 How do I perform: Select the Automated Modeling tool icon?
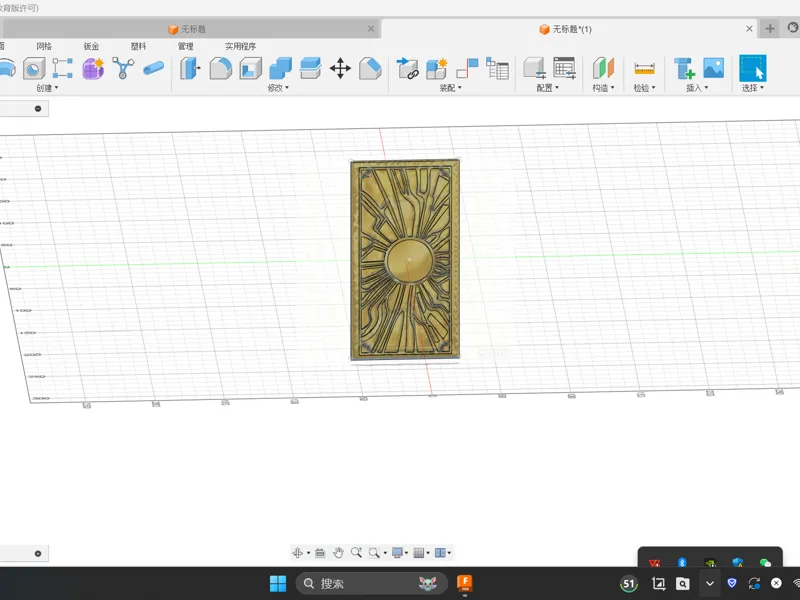tap(123, 68)
